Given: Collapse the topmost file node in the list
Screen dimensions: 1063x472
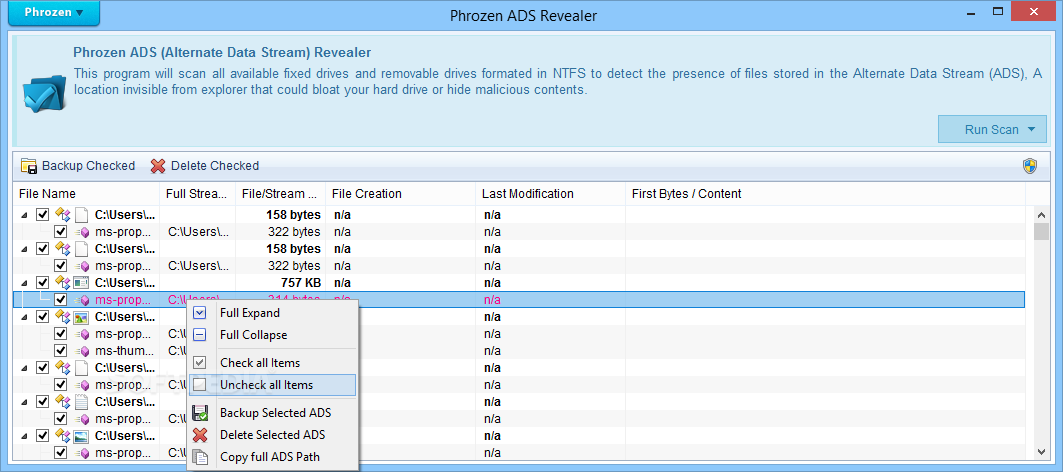Looking at the screenshot, I should point(24,215).
